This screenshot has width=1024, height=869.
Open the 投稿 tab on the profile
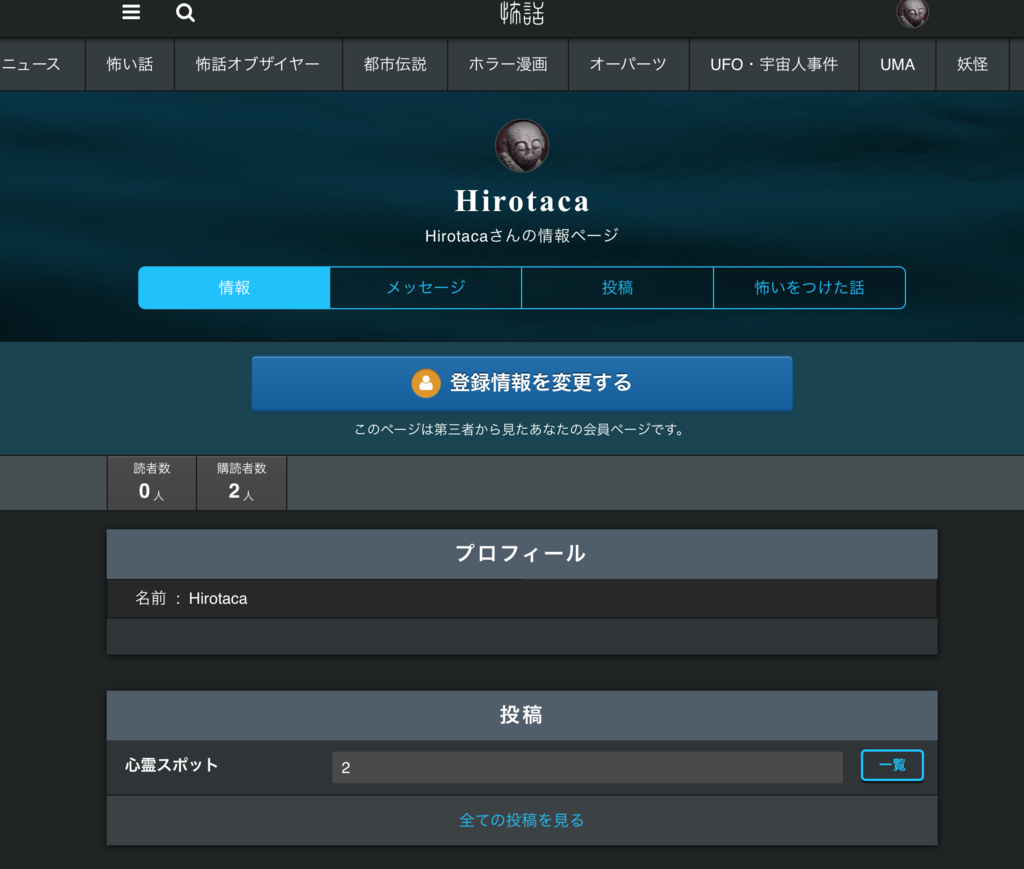tap(617, 287)
